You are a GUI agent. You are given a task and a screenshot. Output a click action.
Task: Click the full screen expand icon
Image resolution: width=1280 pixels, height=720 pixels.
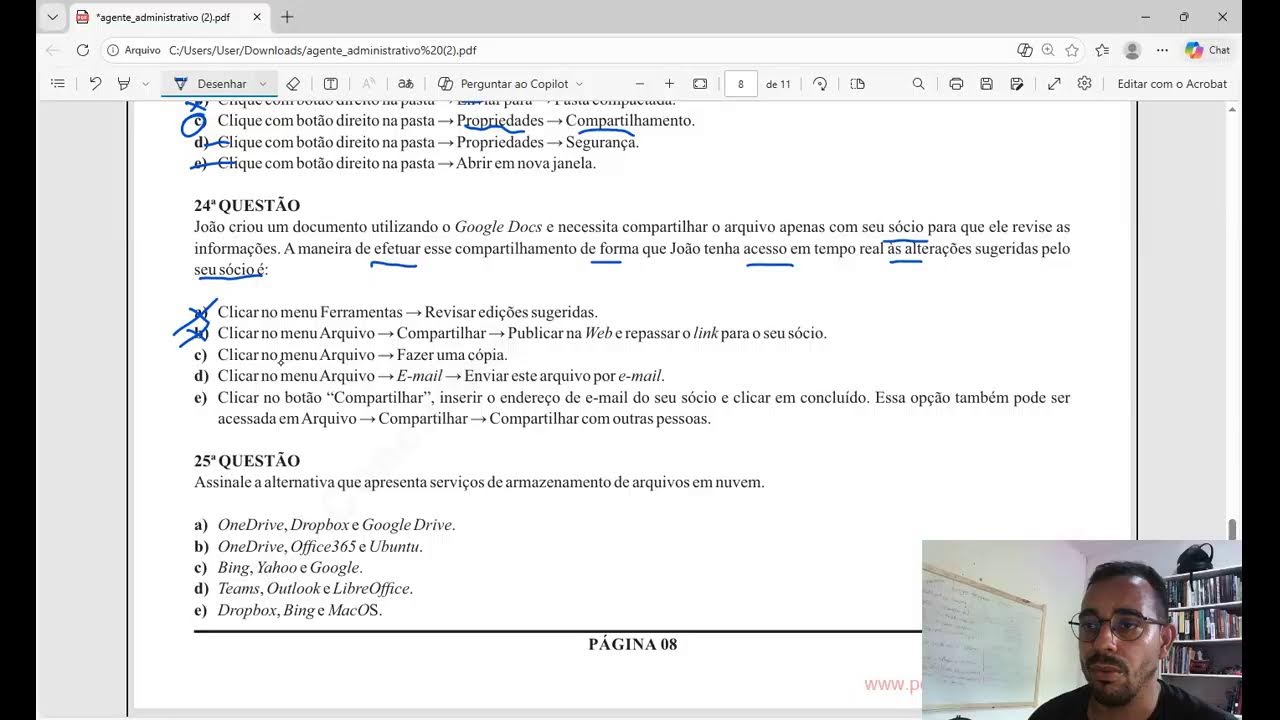(x=1054, y=84)
